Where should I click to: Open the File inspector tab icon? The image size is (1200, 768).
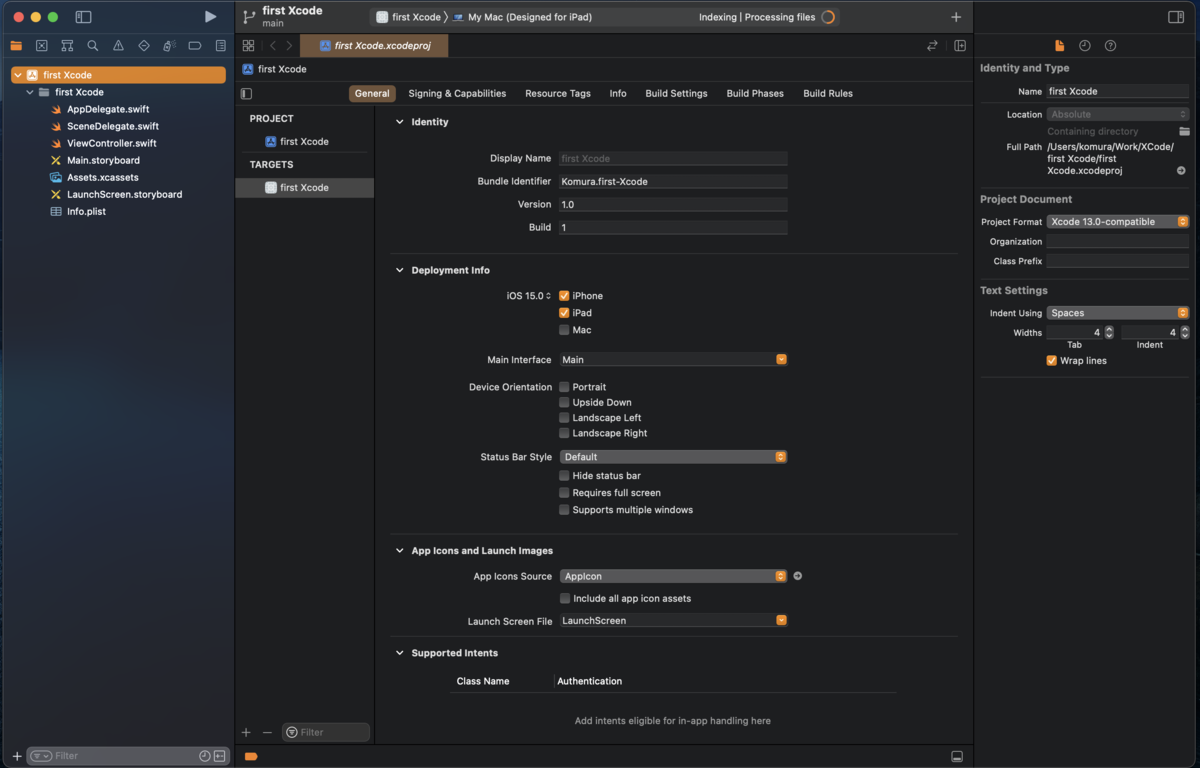[1060, 46]
